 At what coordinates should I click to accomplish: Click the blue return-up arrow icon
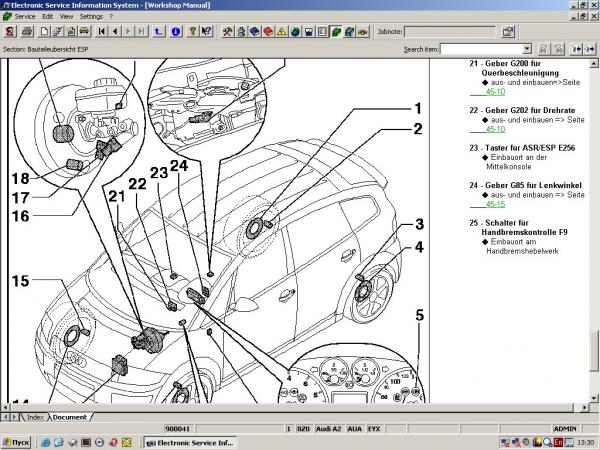pyautogui.click(x=158, y=31)
